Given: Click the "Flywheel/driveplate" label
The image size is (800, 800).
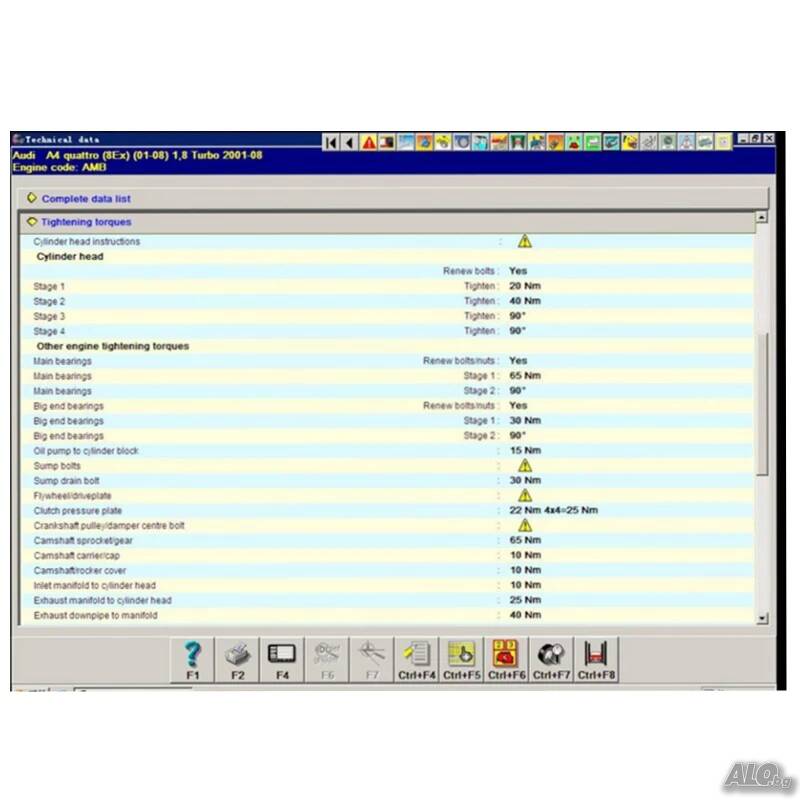Looking at the screenshot, I should 72,496.
